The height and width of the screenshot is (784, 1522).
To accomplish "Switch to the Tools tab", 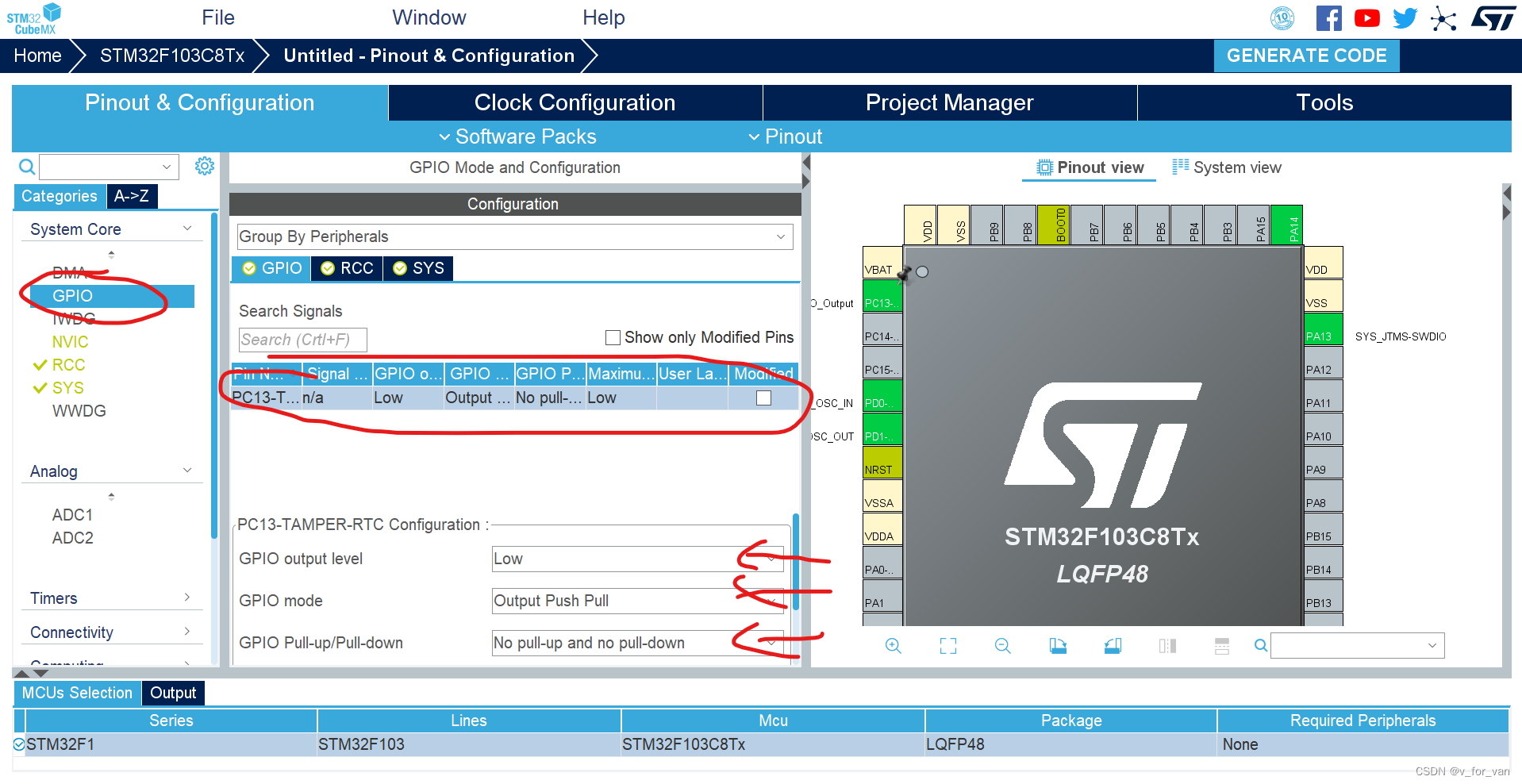I will 1324,102.
